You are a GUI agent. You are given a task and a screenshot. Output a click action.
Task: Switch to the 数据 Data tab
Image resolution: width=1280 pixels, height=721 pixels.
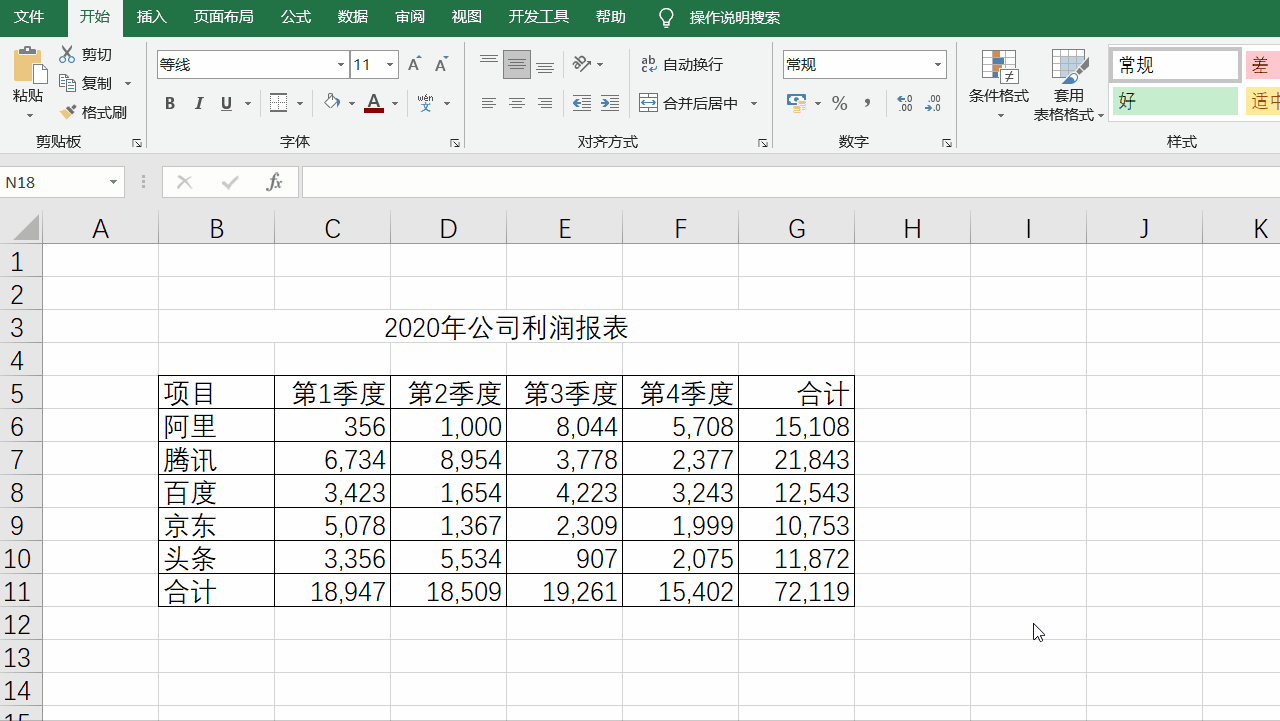click(x=353, y=17)
